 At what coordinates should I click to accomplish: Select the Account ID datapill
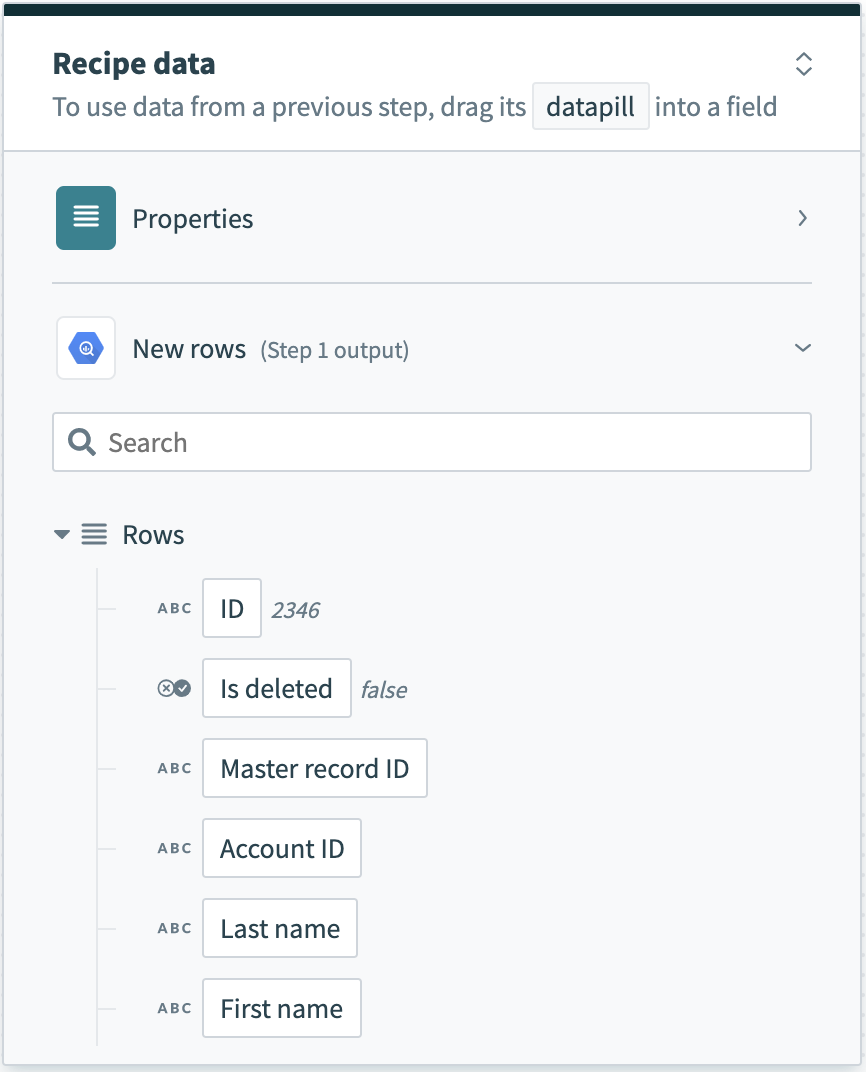click(281, 848)
